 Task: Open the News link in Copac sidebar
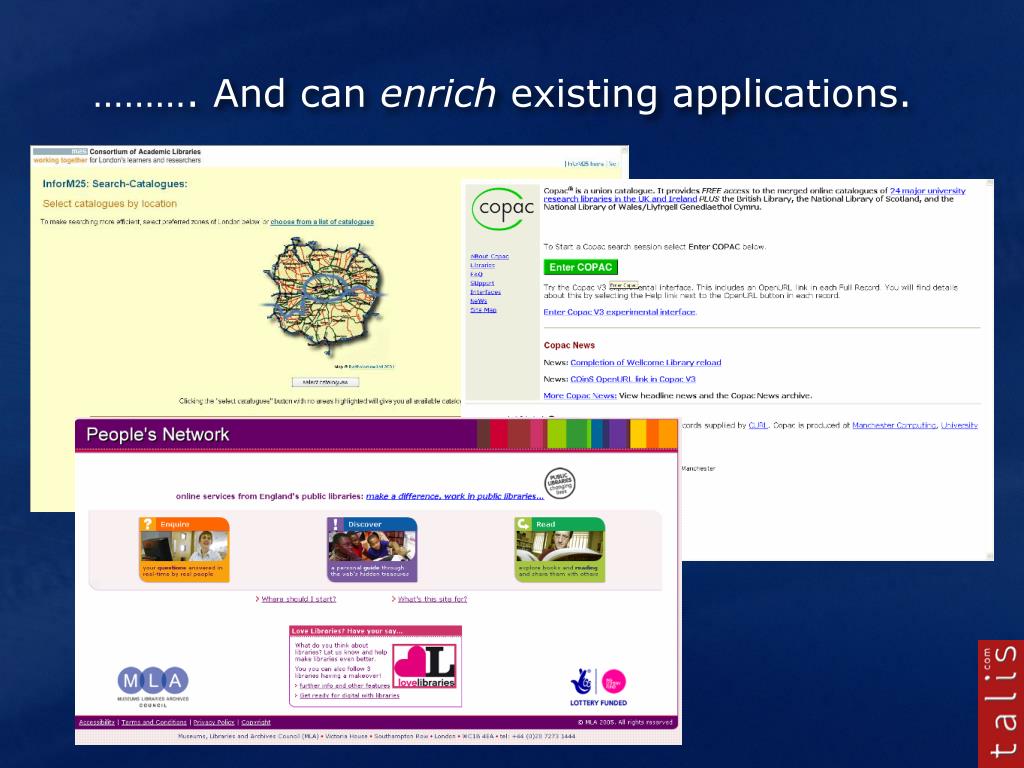pos(479,301)
